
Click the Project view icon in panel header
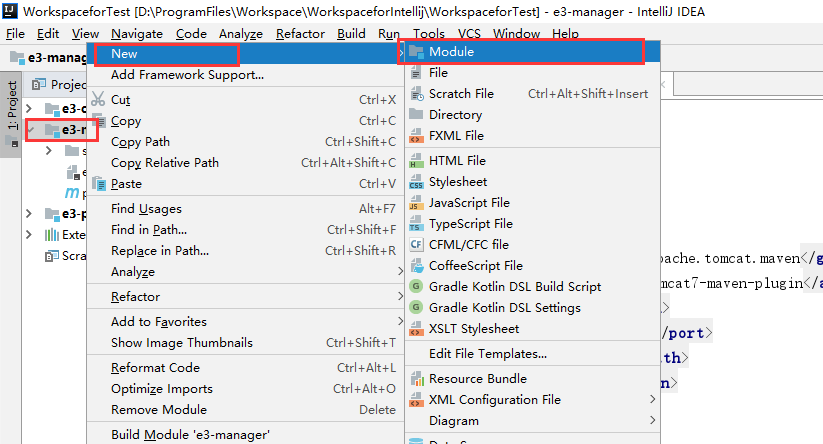(38, 84)
